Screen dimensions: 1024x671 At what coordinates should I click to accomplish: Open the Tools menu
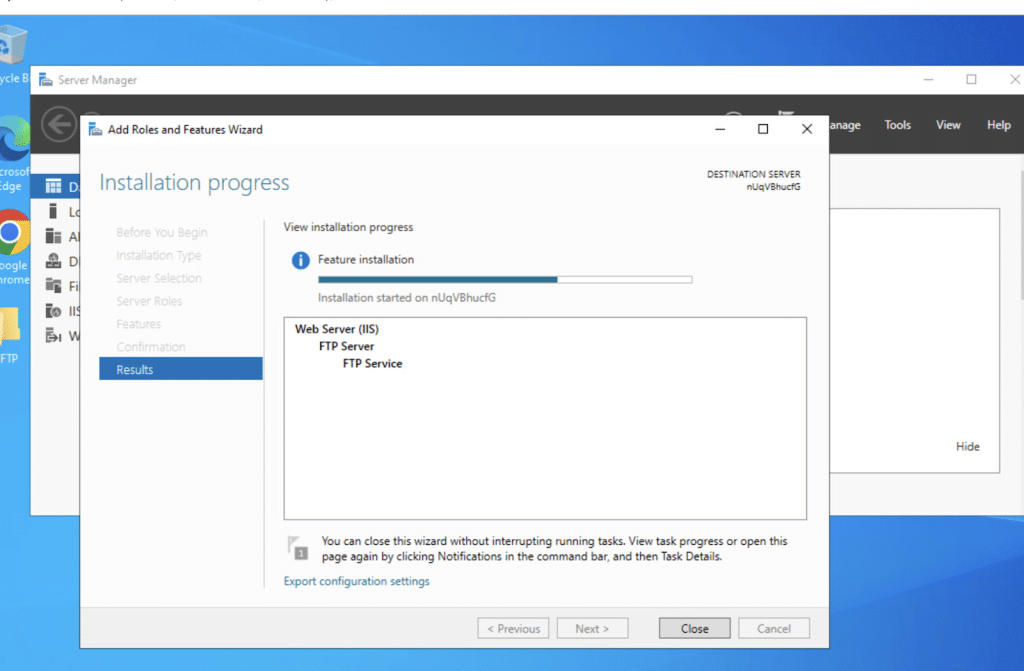click(x=897, y=125)
